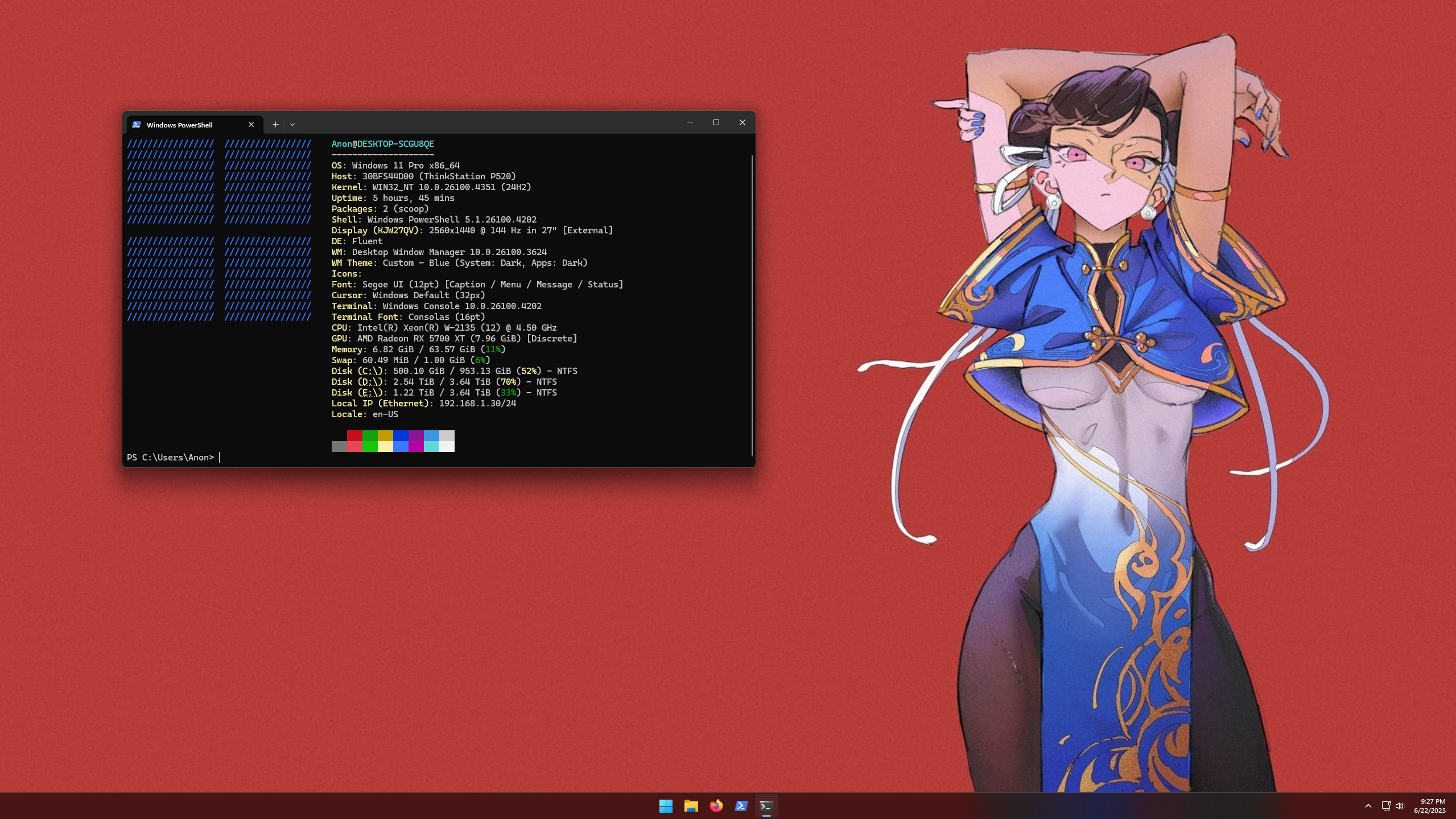
Task: Click the terminal vertical scrollbar
Action: point(752,305)
